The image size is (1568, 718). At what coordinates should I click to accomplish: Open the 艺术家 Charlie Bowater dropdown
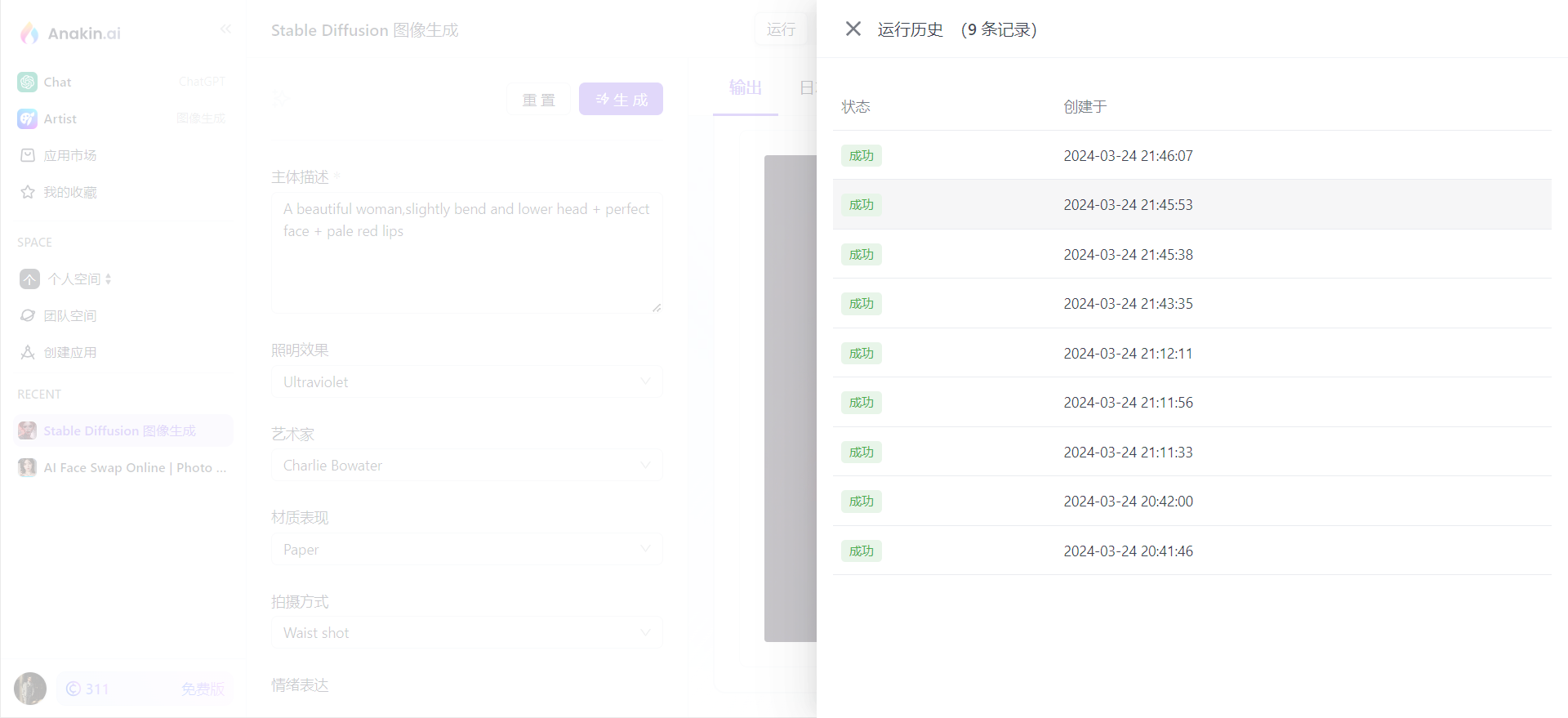click(x=466, y=466)
